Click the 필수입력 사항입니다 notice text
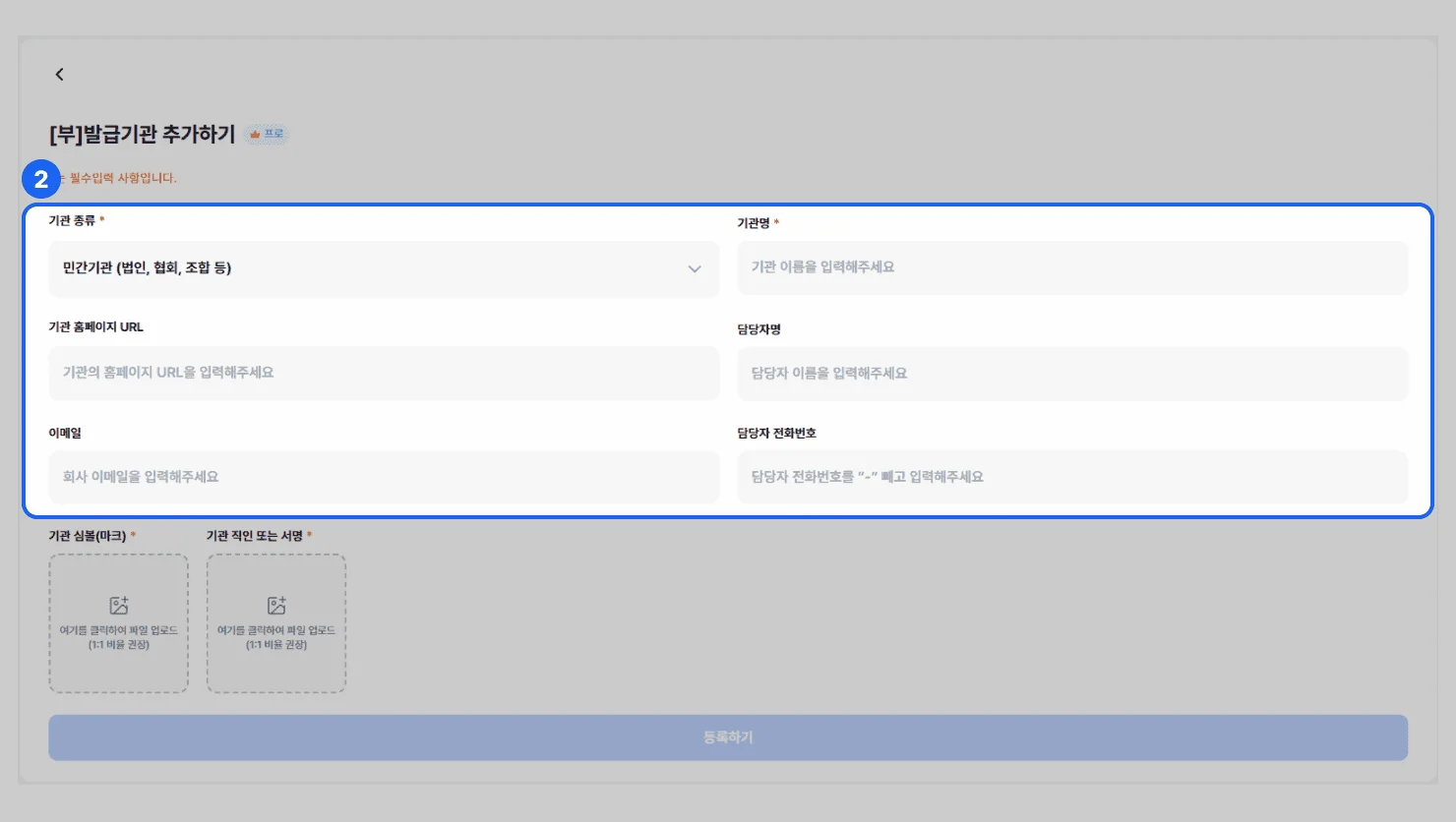 [122, 178]
